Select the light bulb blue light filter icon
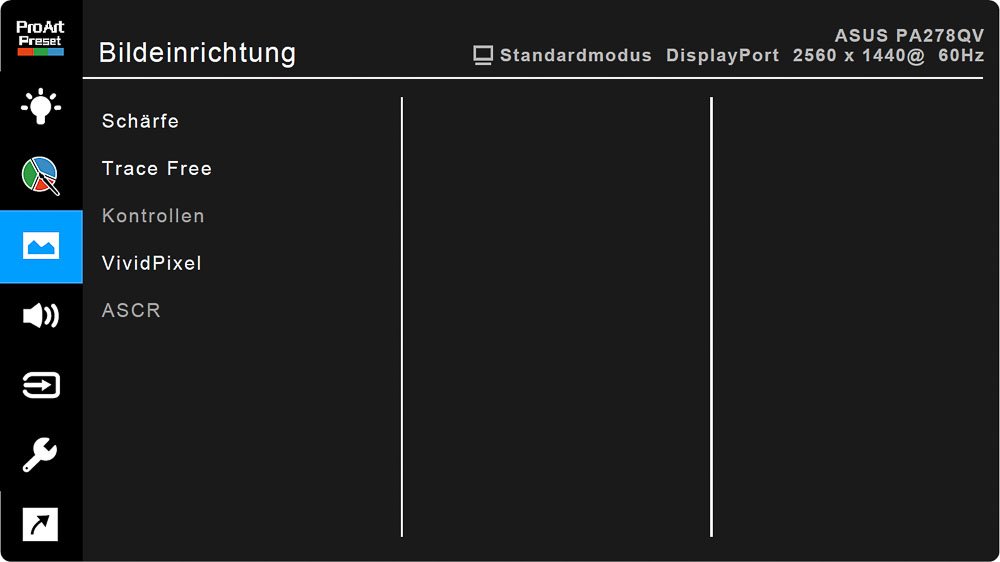This screenshot has height=562, width=1000. pos(41,106)
